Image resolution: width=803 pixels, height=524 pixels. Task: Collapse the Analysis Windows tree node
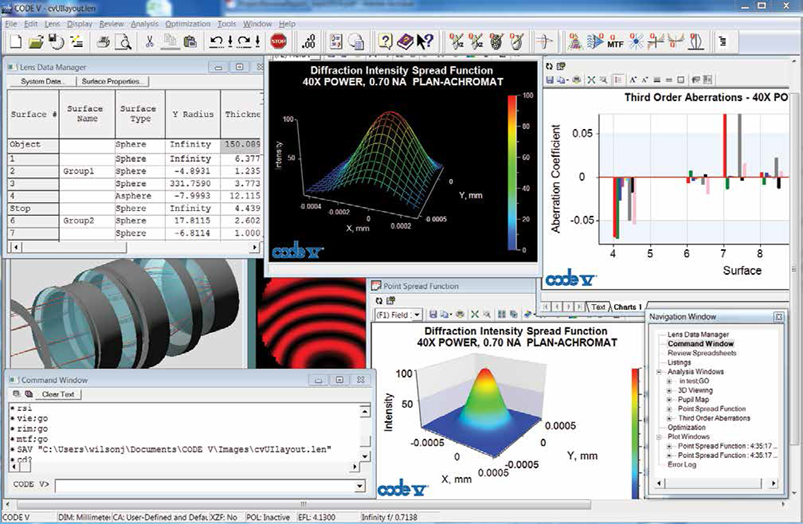(660, 372)
